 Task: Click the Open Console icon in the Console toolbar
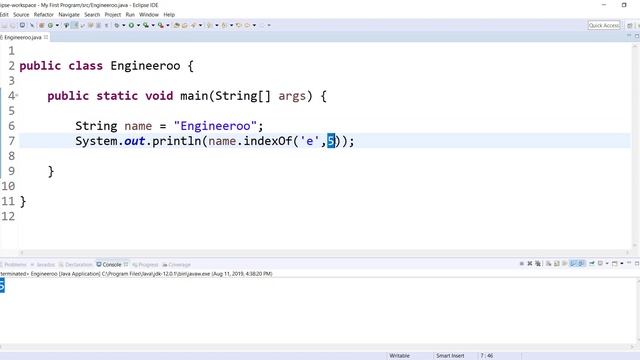[x=614, y=264]
